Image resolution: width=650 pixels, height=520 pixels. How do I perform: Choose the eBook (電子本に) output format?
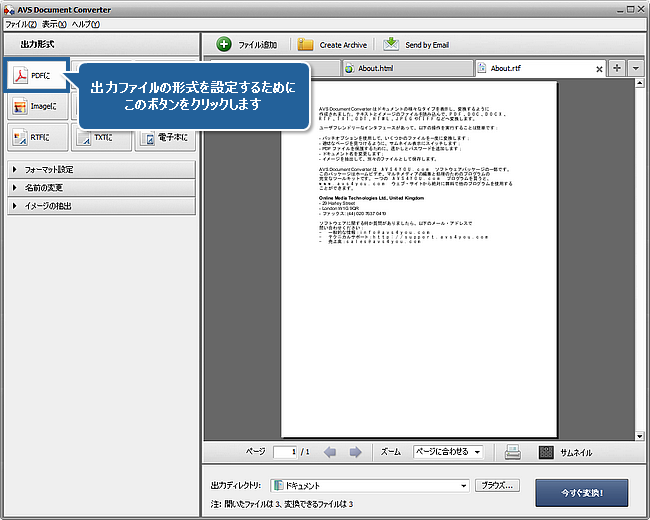click(165, 137)
